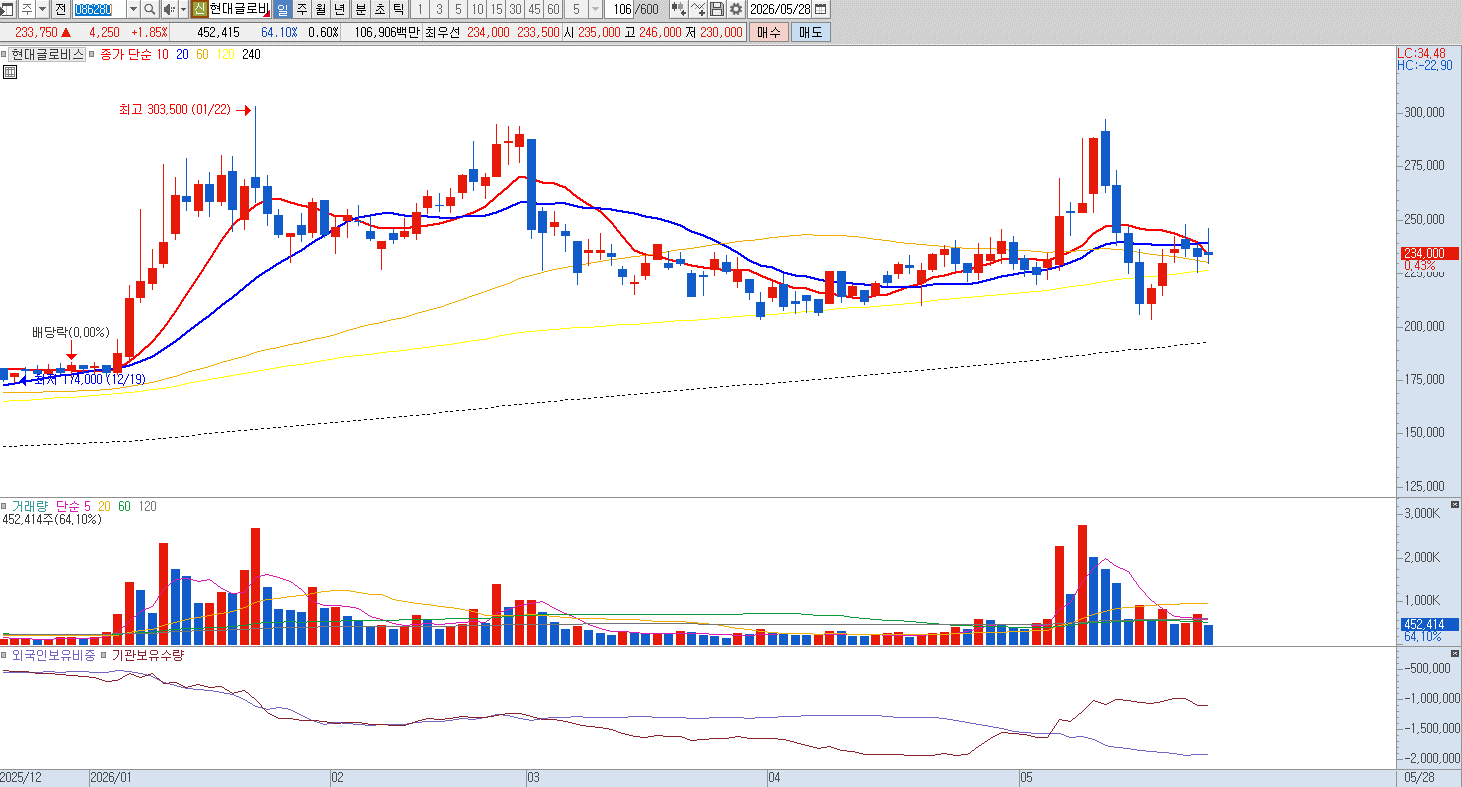Select the 240 moving average legend
Image resolution: width=1462 pixels, height=787 pixels.
(251, 55)
